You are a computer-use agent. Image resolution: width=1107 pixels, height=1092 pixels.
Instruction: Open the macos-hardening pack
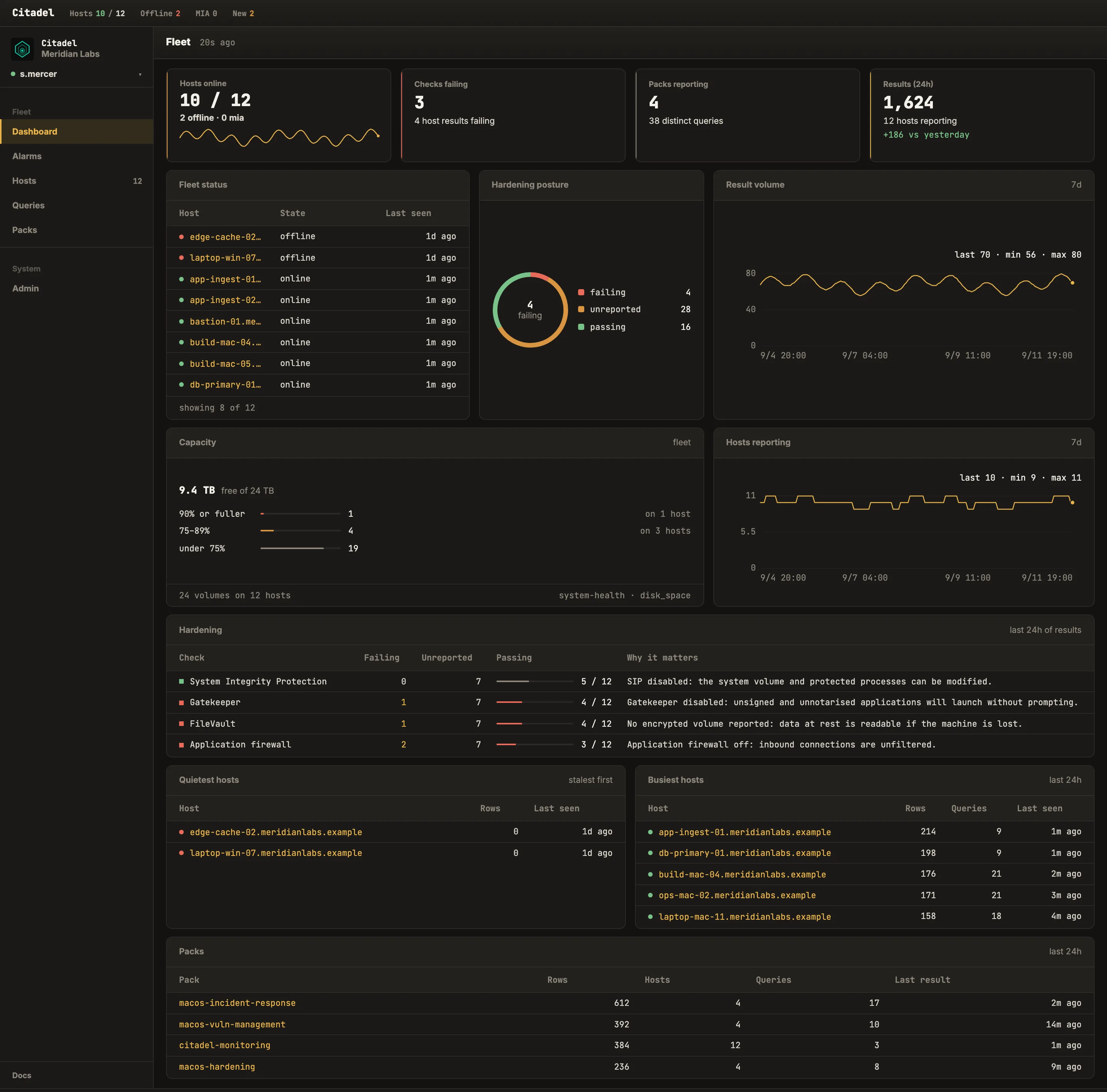click(x=216, y=1067)
